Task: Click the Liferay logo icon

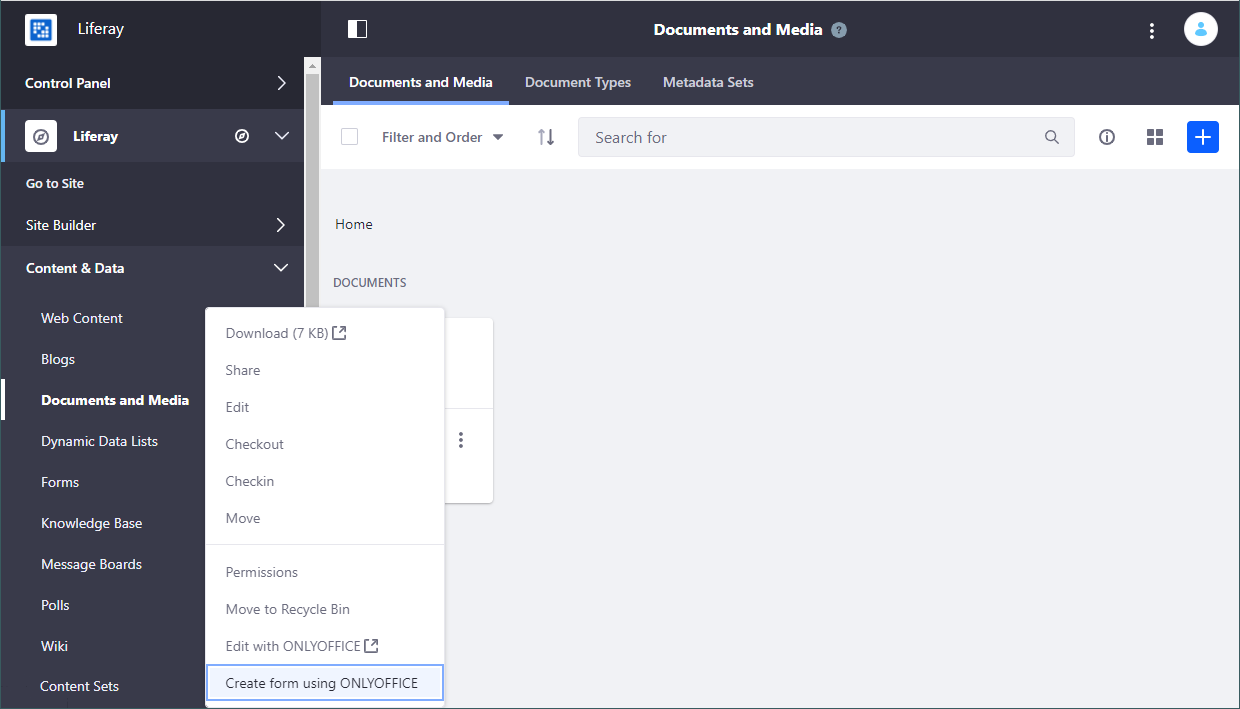Action: point(41,29)
